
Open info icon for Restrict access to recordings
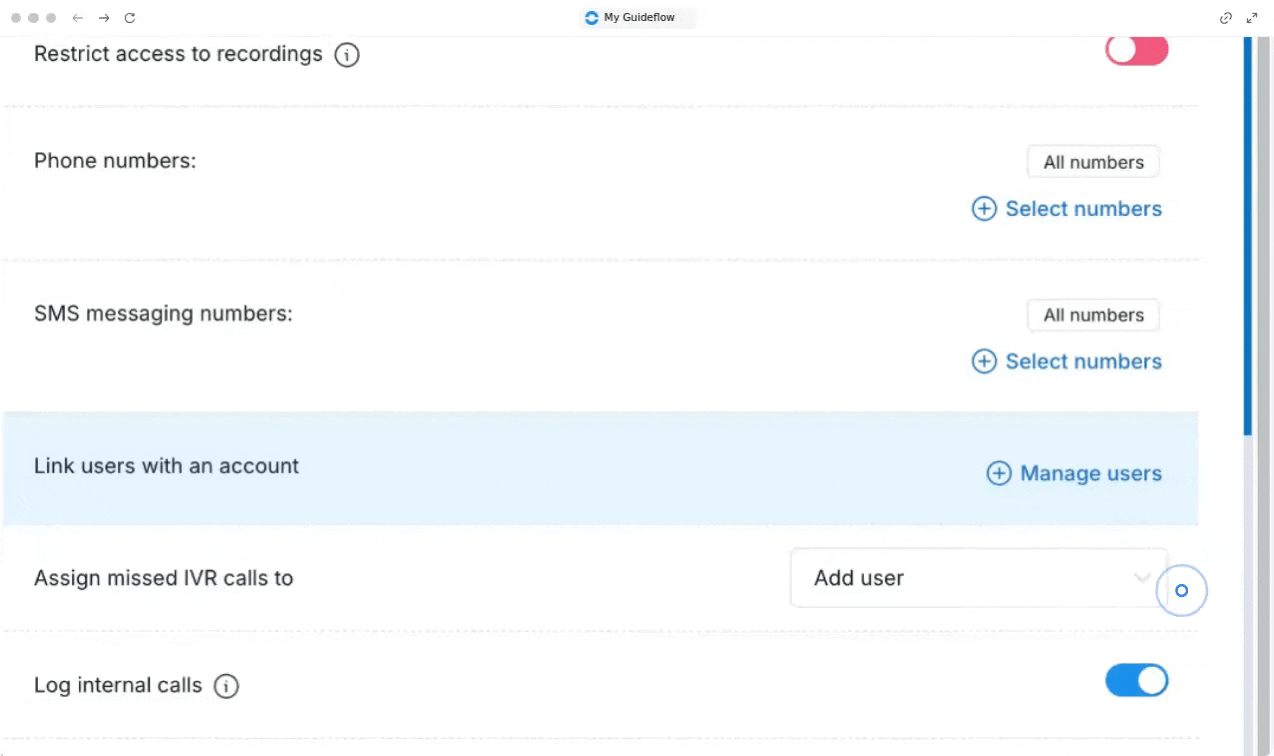[x=347, y=55]
